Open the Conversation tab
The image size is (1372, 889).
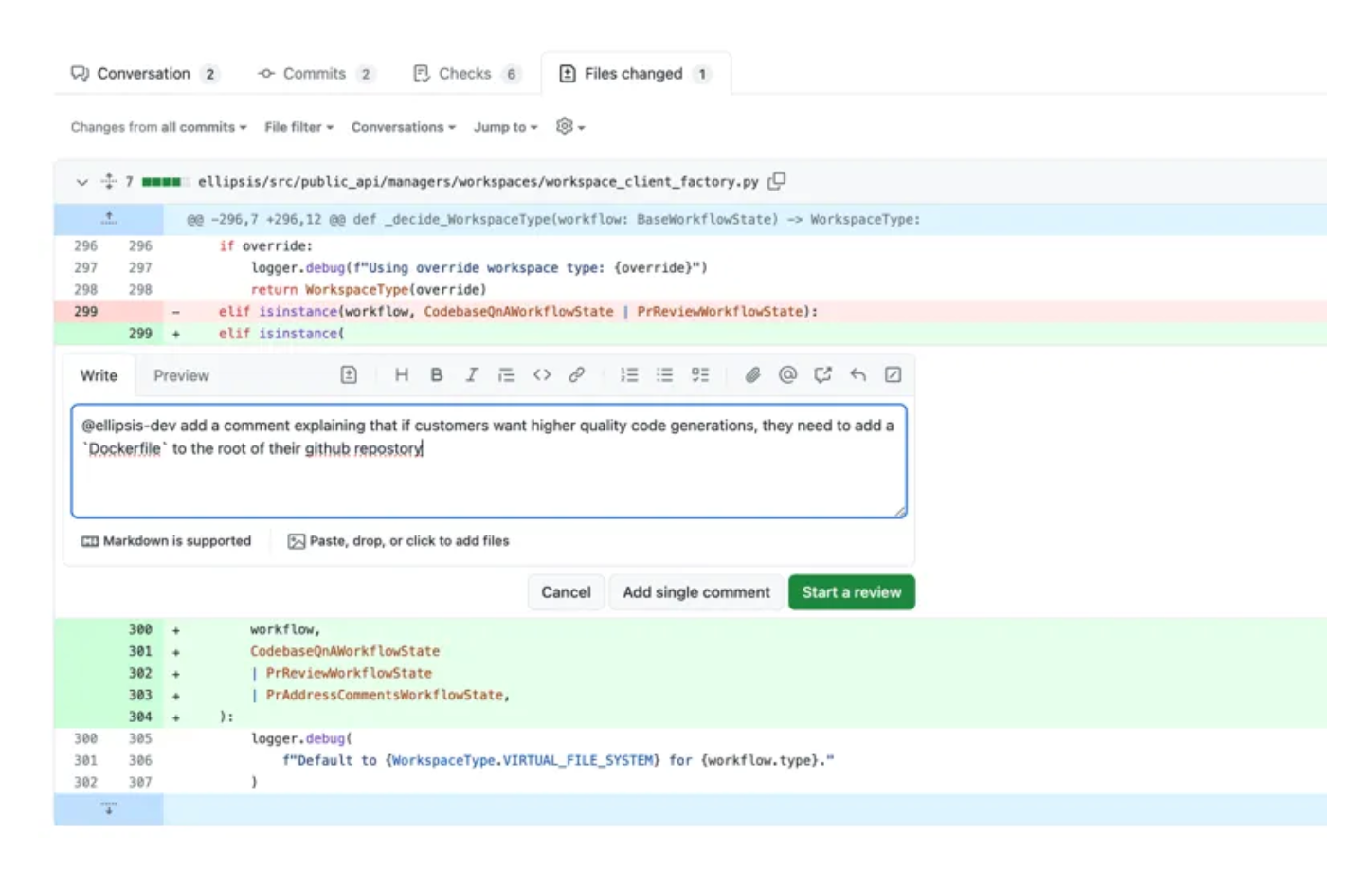click(144, 74)
